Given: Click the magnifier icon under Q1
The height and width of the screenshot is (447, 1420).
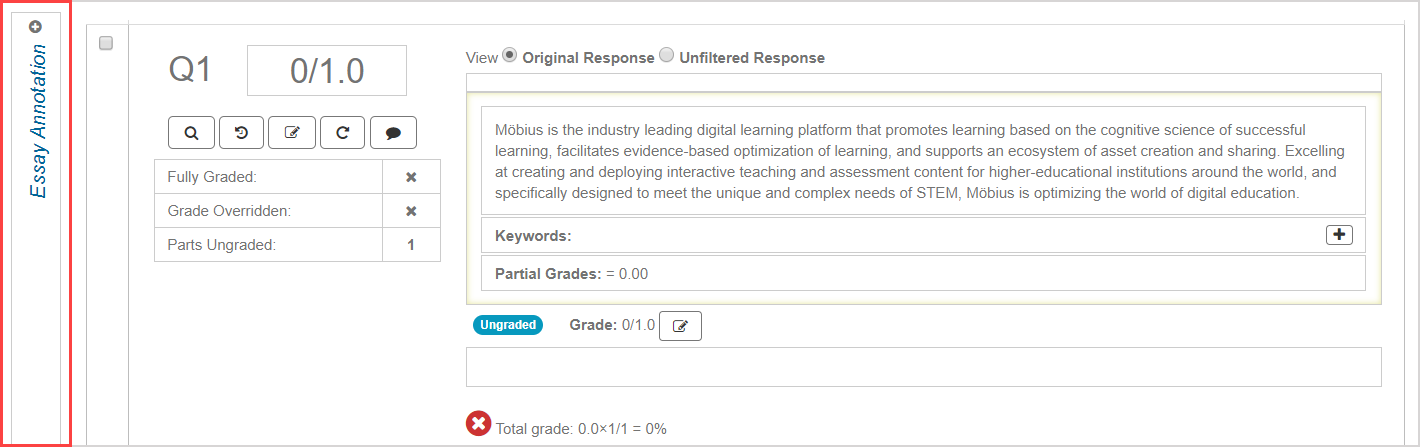Looking at the screenshot, I should 192,132.
